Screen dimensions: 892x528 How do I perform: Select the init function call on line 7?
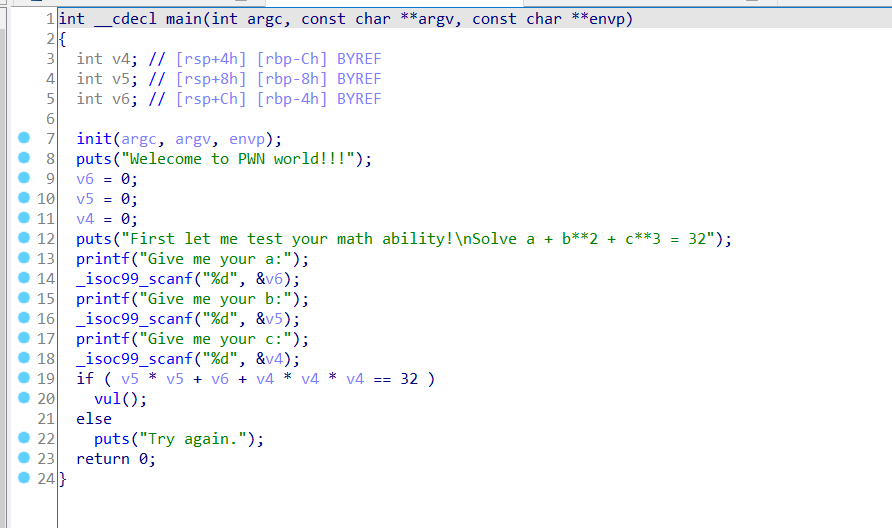[94, 139]
